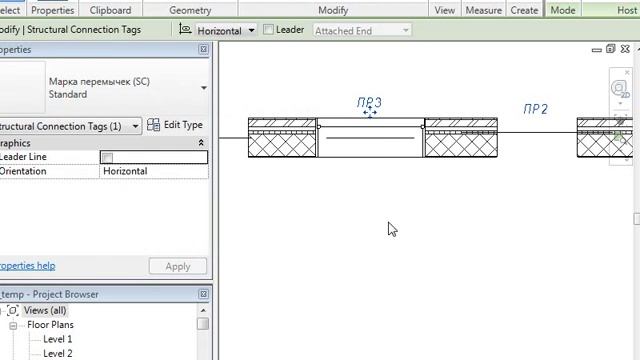Open the Properties help link
The image size is (640, 360).
click(27, 266)
